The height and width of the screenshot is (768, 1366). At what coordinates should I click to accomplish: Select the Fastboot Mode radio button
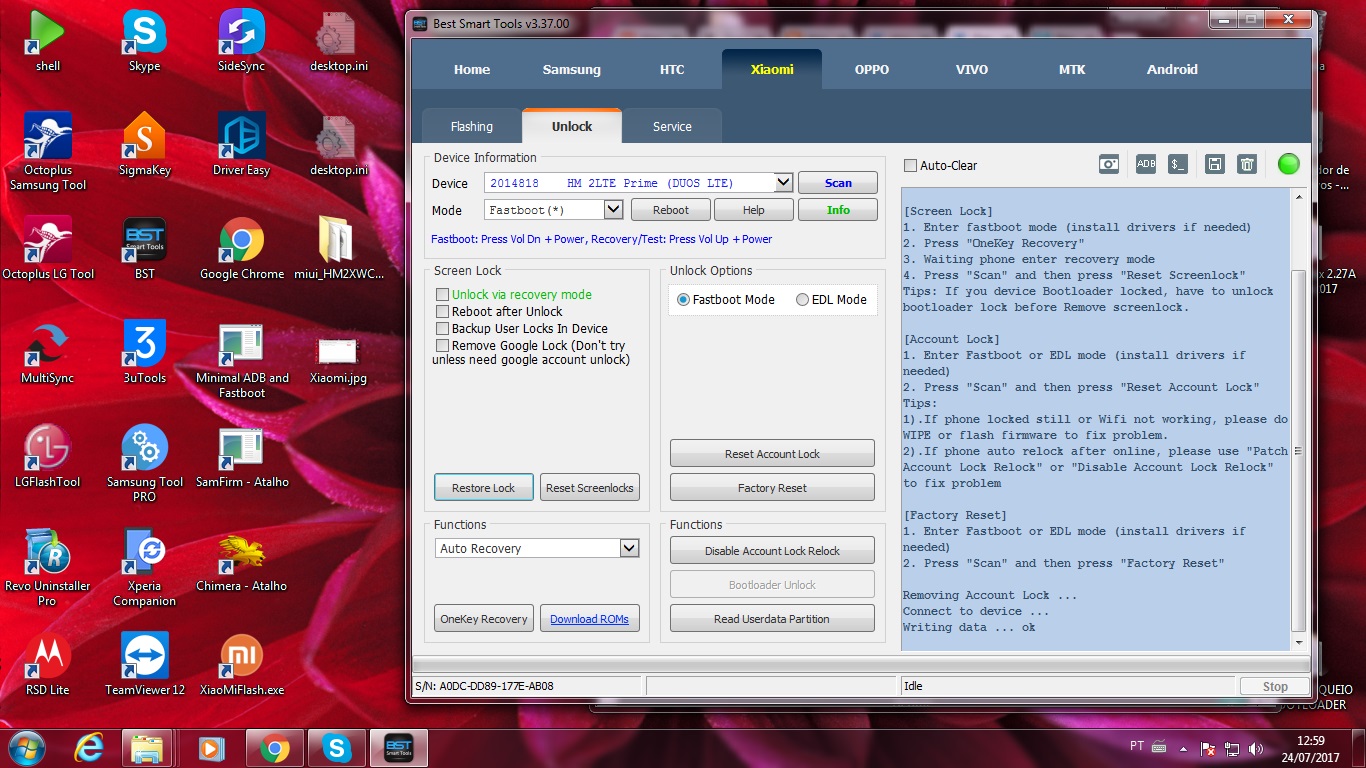pos(683,300)
